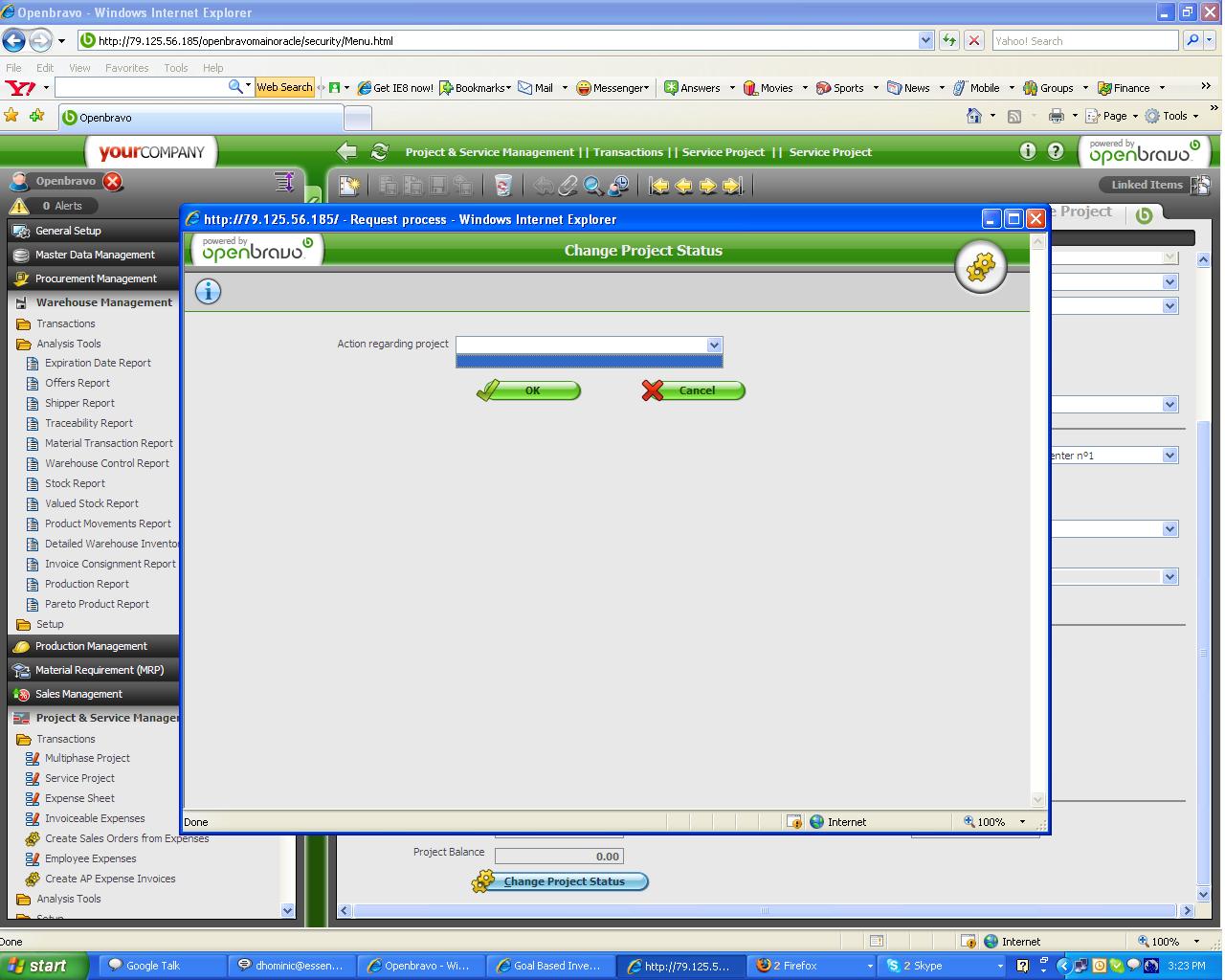Open the Linked Items button
The height and width of the screenshot is (980, 1225).
(1155, 185)
